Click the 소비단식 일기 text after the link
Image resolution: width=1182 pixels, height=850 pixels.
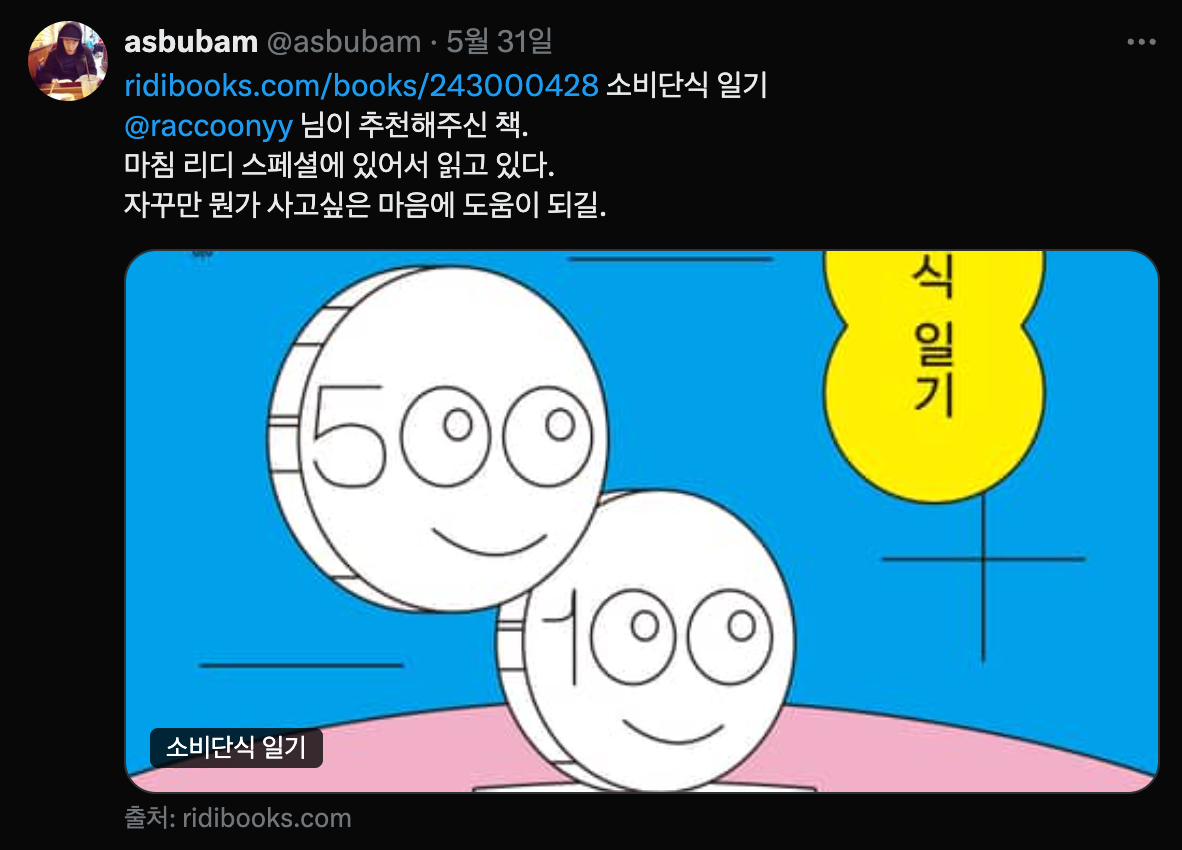686,85
